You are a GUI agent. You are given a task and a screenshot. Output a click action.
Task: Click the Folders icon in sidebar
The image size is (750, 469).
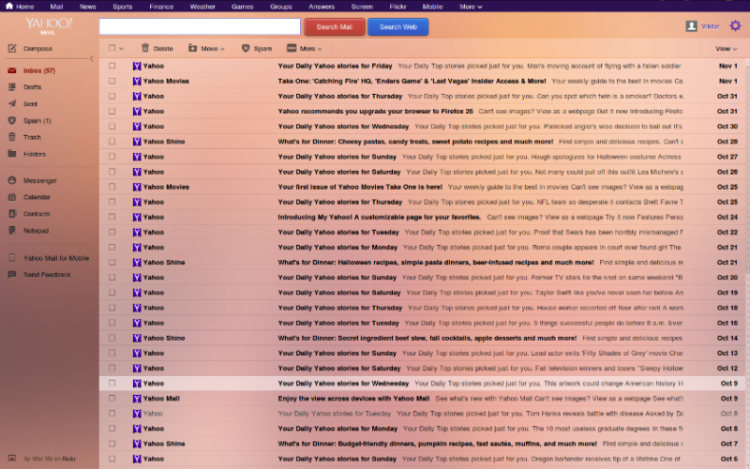pyautogui.click(x=12, y=154)
